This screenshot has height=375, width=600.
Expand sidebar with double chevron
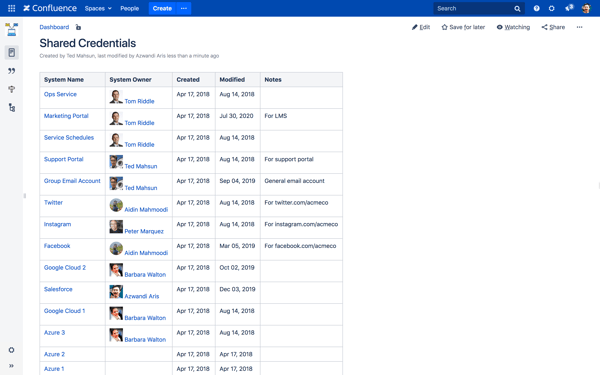tap(11, 365)
